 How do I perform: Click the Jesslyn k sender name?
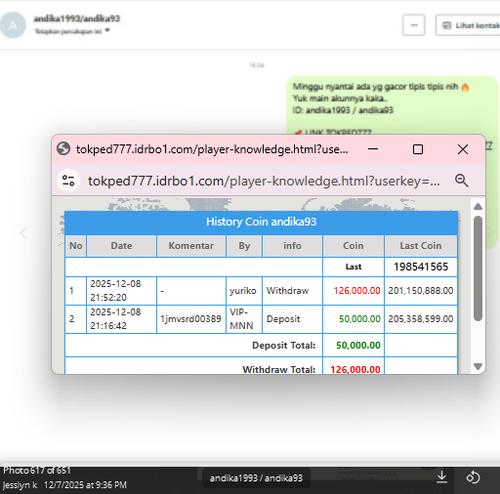pos(20,485)
